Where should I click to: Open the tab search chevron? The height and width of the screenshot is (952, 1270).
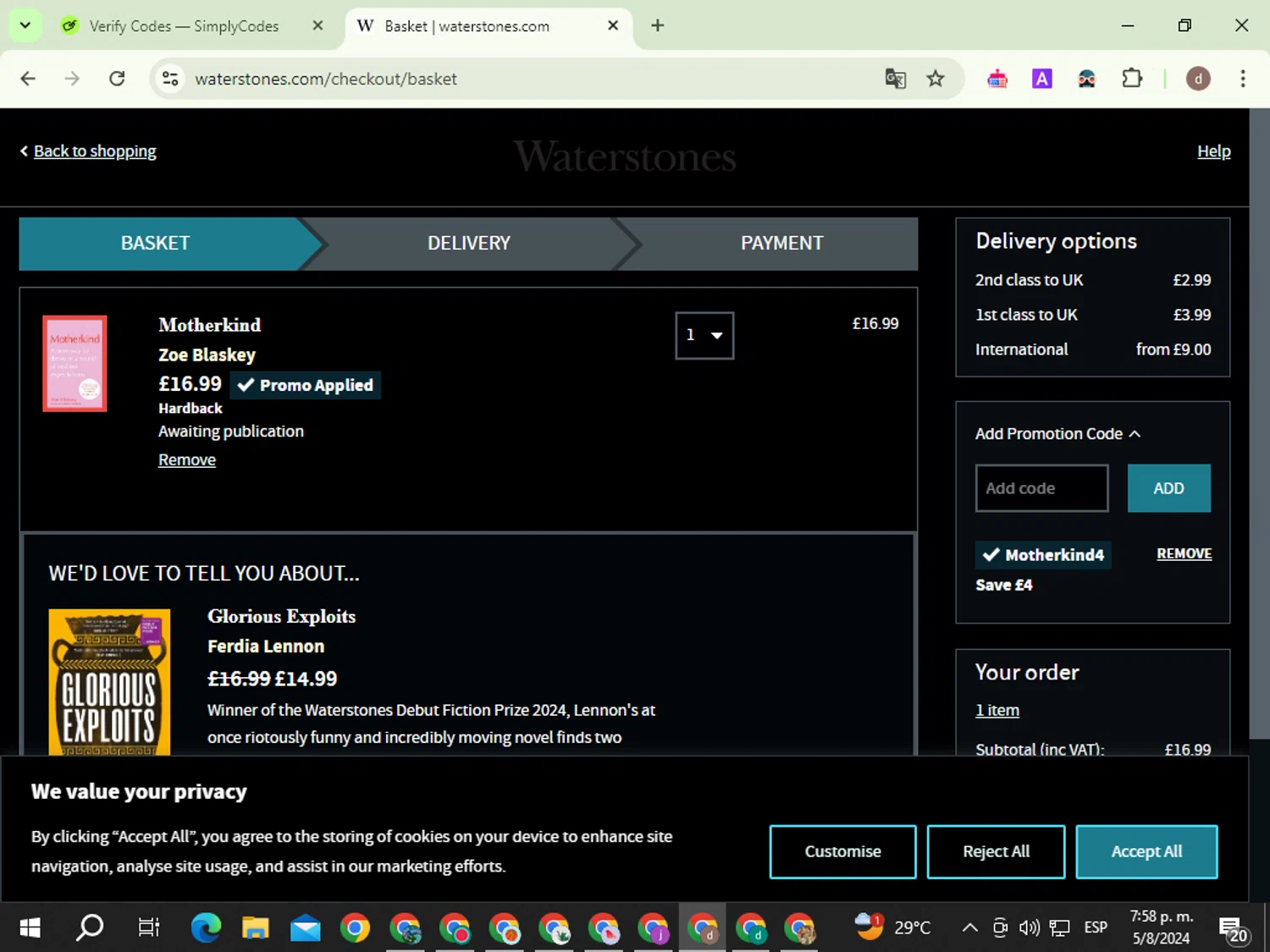25,25
